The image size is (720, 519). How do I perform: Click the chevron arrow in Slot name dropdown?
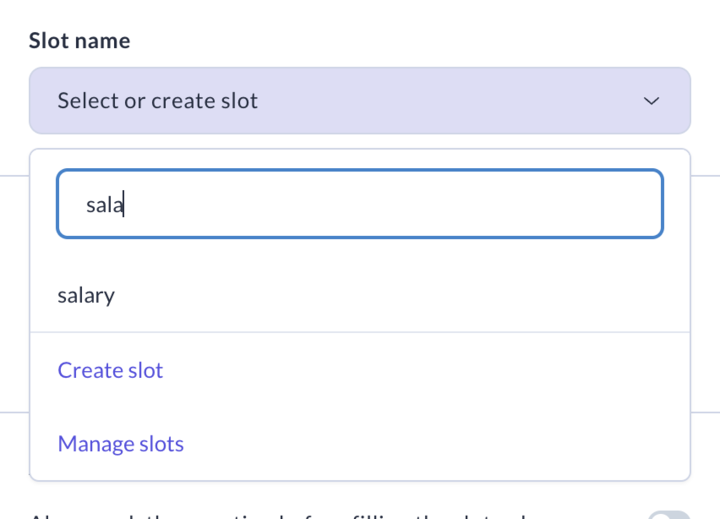tap(651, 101)
